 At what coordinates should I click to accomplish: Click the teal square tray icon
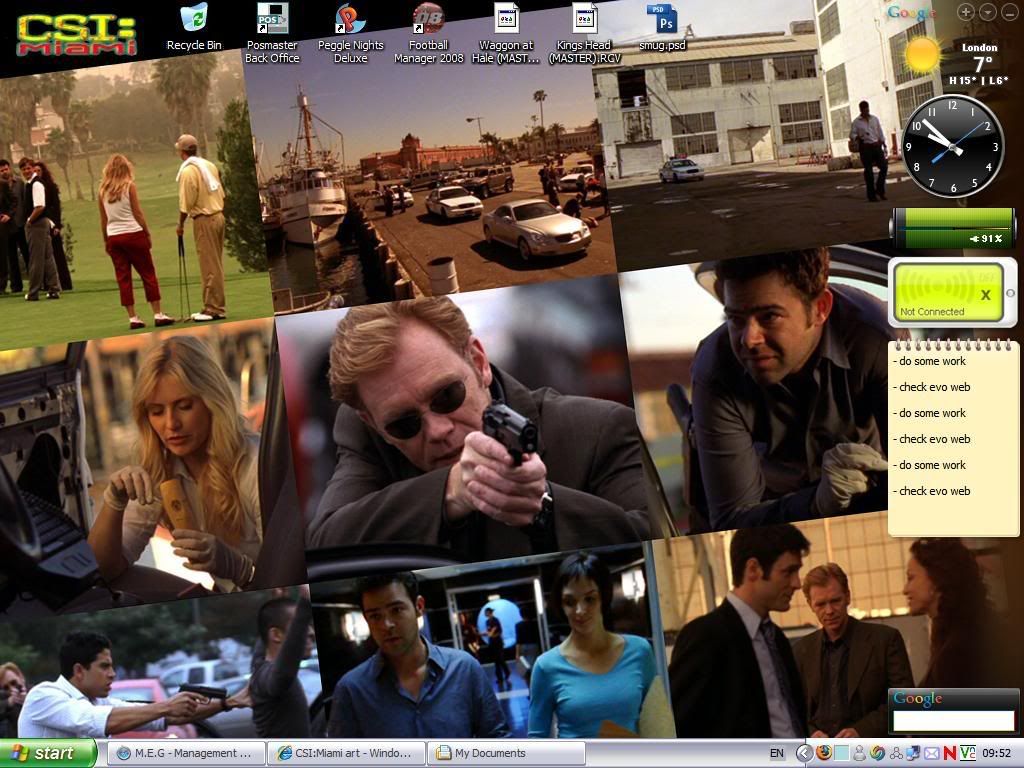(x=842, y=753)
